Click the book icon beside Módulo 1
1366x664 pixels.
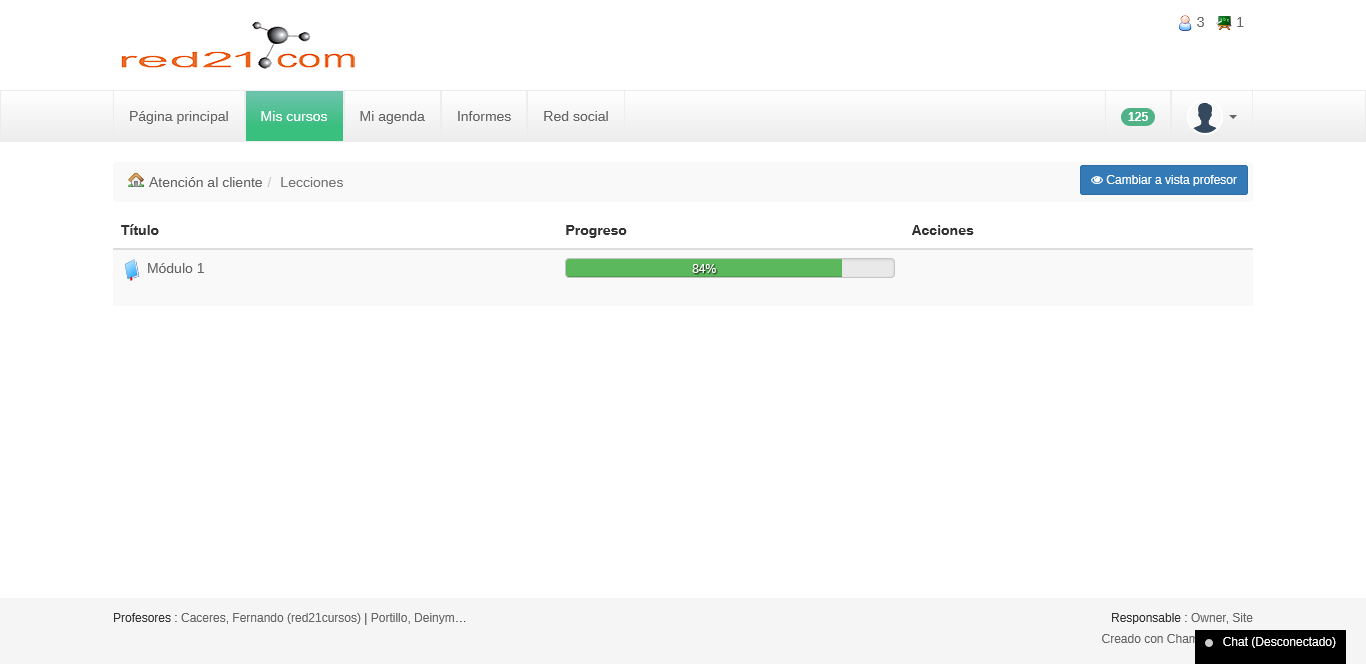click(x=131, y=269)
